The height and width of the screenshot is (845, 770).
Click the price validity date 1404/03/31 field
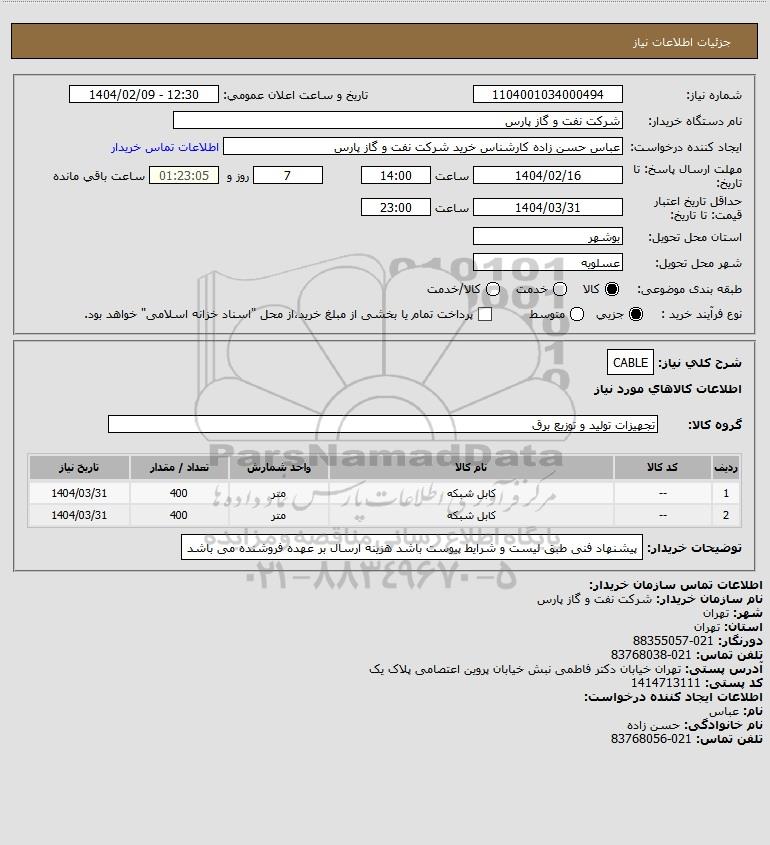coord(547,207)
